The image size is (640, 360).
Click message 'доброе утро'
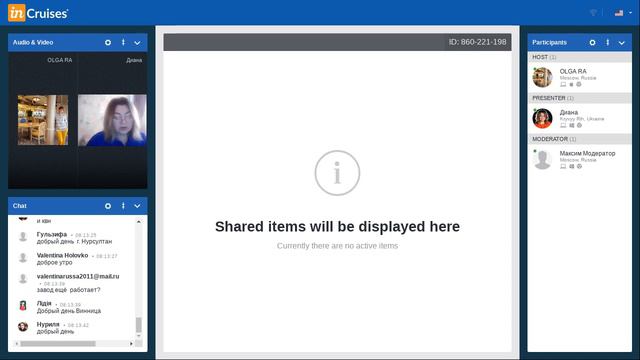[x=54, y=262]
